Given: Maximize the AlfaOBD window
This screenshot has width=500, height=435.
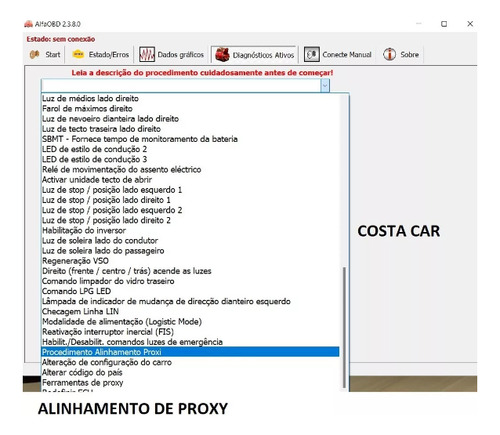Looking at the screenshot, I should 444,24.
